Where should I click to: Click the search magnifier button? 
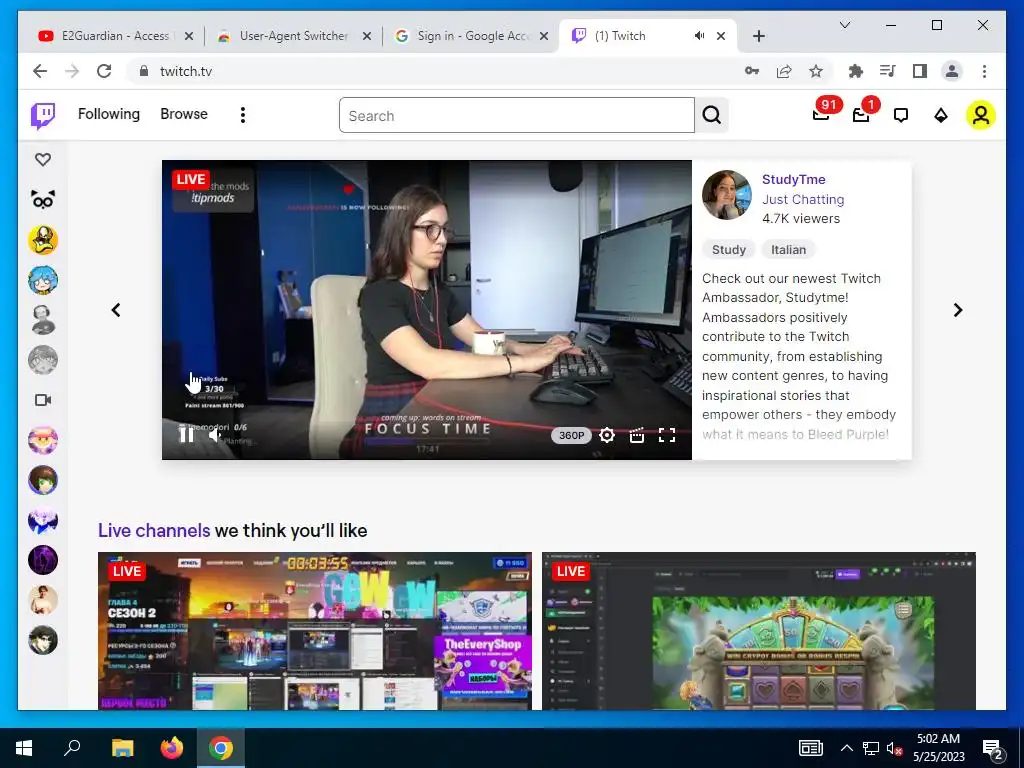point(712,116)
